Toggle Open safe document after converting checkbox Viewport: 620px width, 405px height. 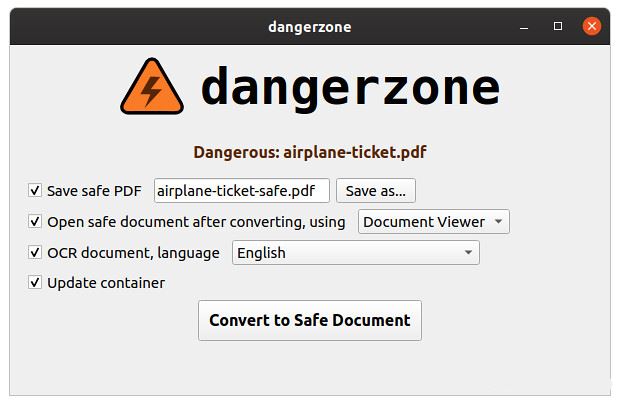click(35, 222)
